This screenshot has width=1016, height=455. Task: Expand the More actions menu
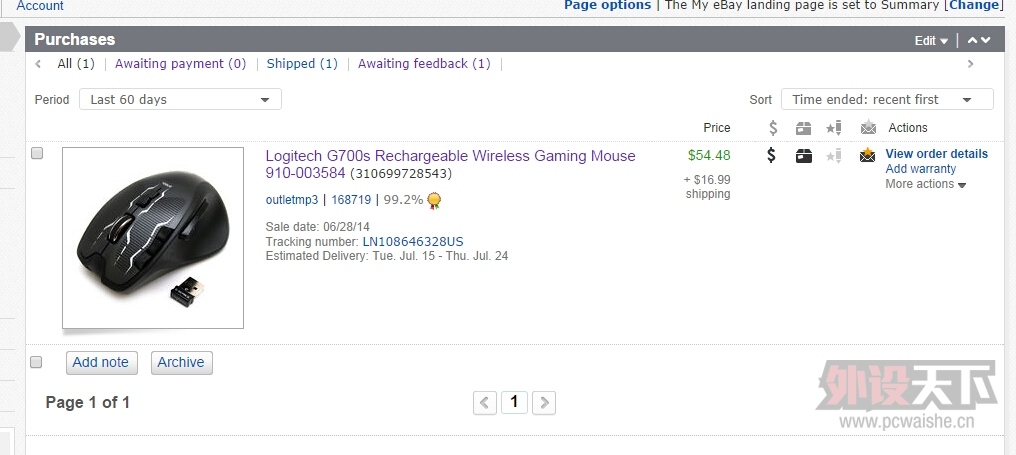point(925,184)
